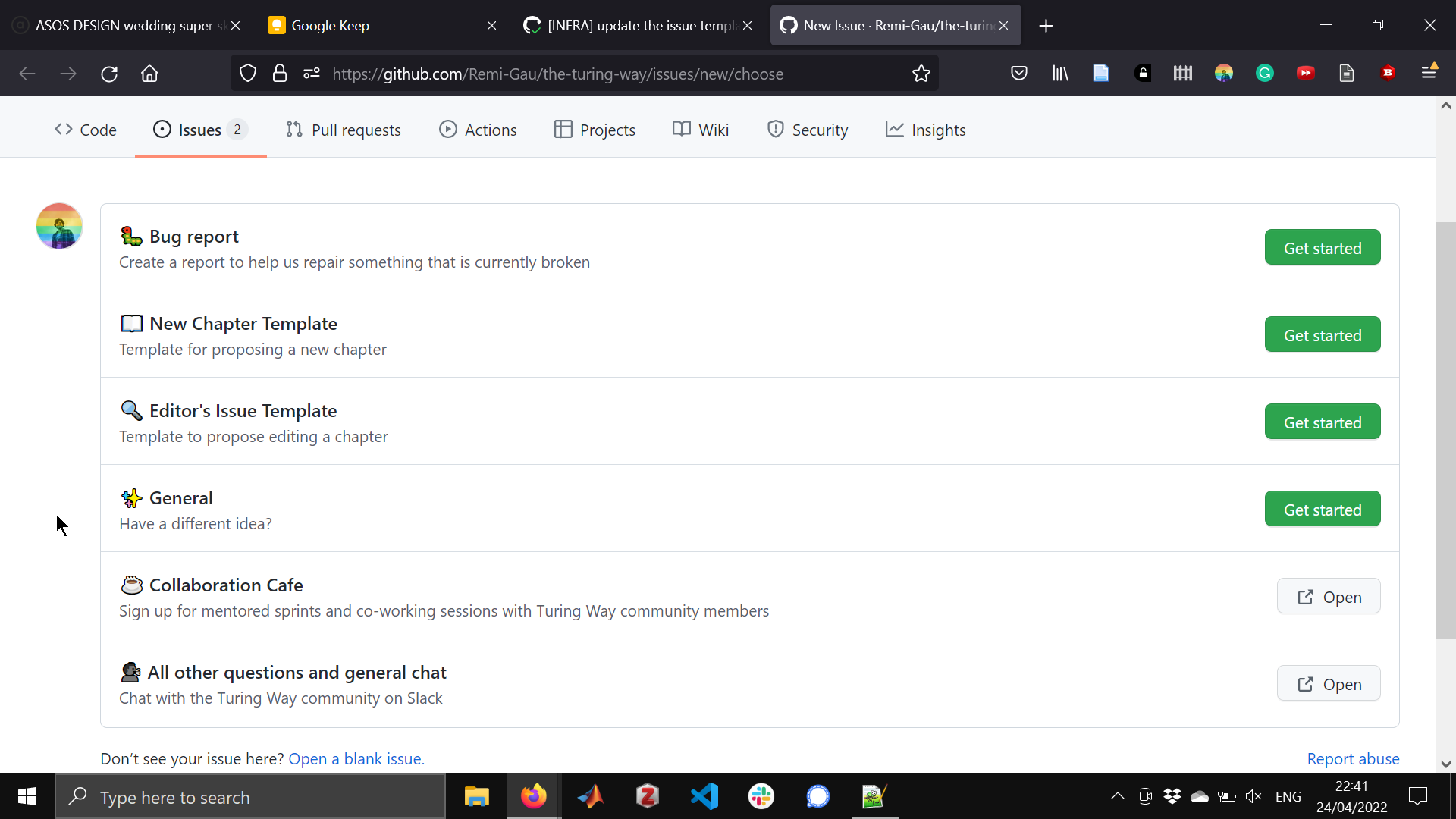This screenshot has height=819, width=1456.
Task: Click the Firefox reload button
Action: click(x=109, y=74)
